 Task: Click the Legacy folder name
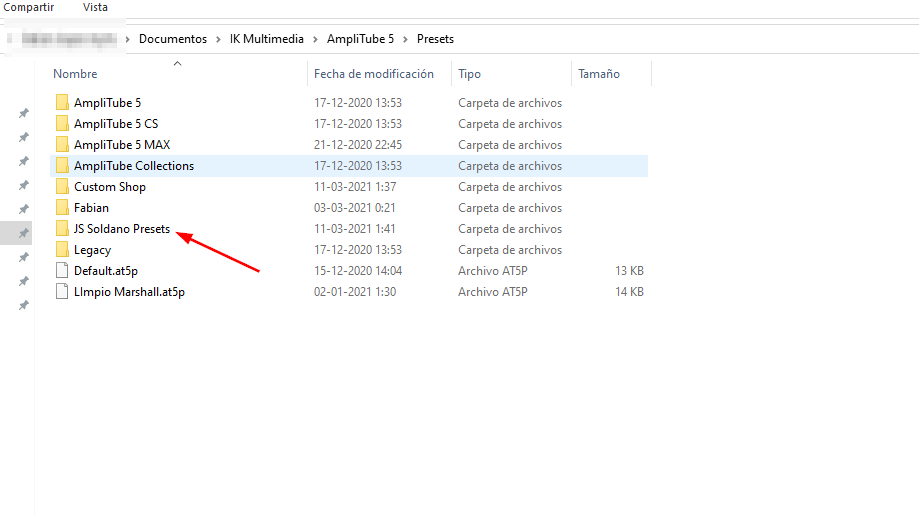point(92,250)
